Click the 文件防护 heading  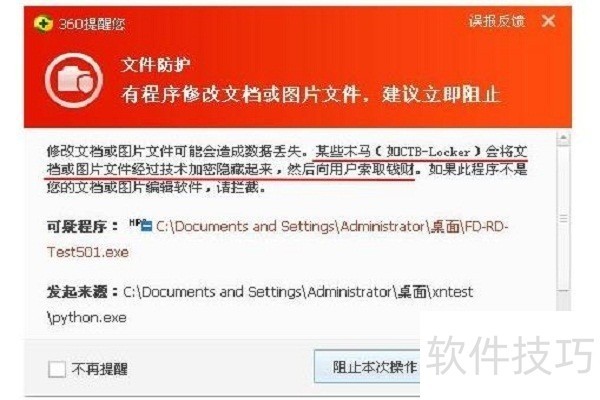pos(155,65)
